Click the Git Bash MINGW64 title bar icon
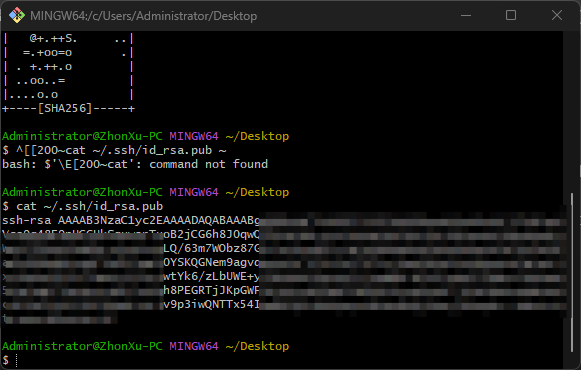The height and width of the screenshot is (370, 581). 17,16
